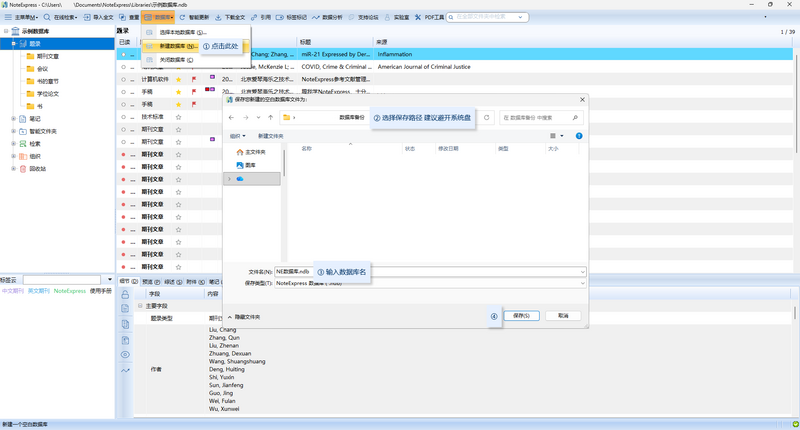Click the 取消 button in the dialog
The height and width of the screenshot is (430, 800).
tap(563, 316)
